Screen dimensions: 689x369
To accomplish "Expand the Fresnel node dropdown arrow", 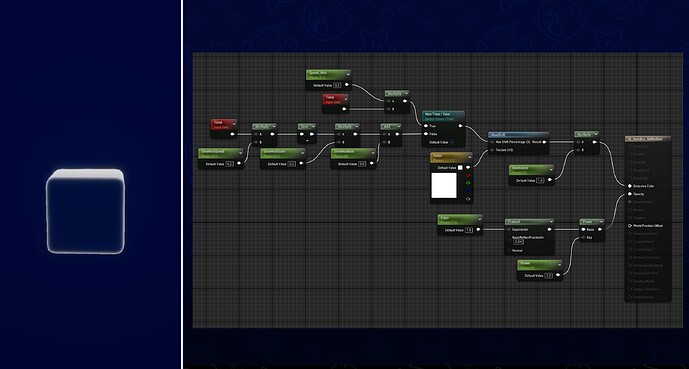I will click(551, 222).
